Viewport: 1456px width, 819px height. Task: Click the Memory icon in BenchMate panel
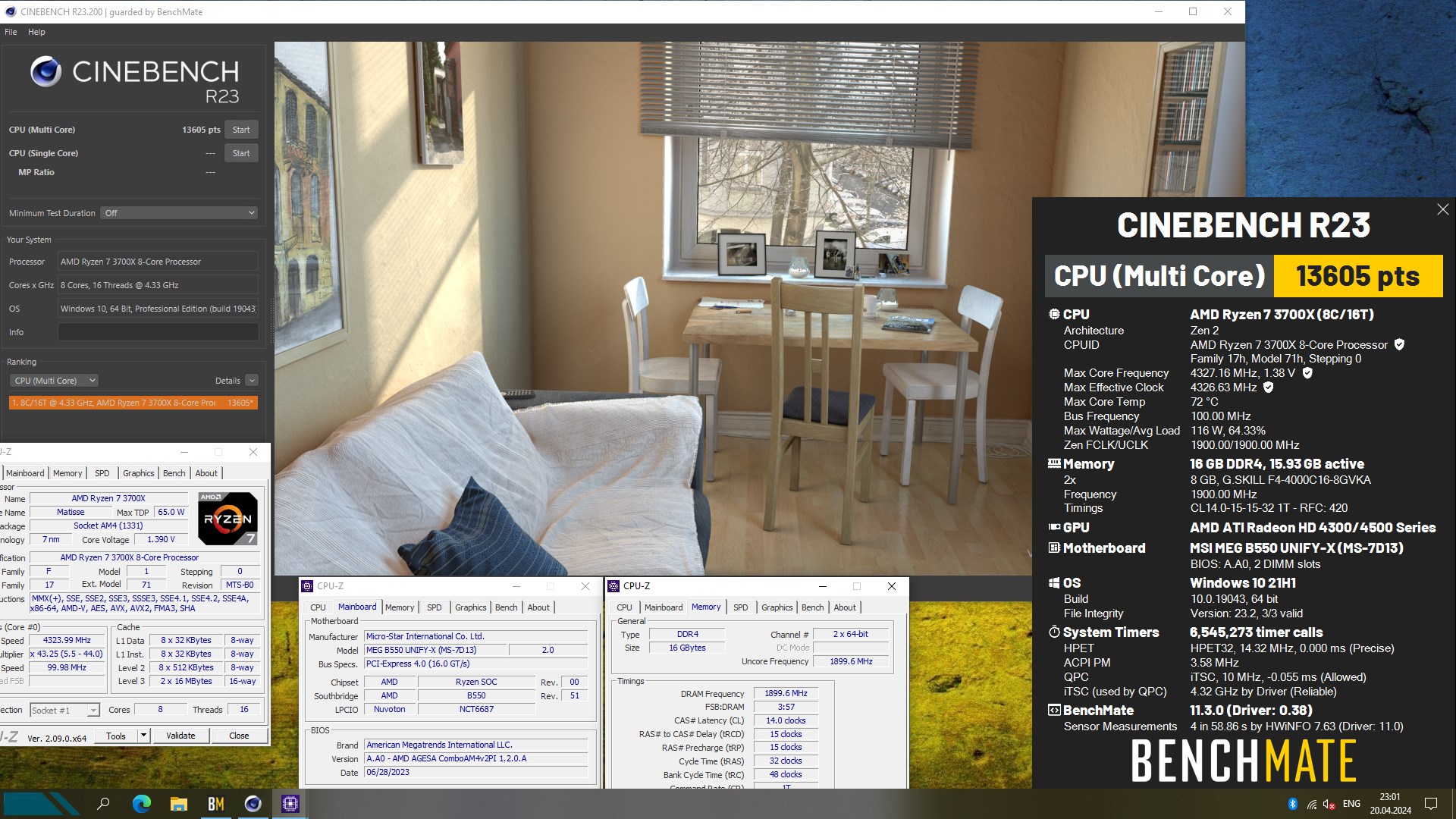1054,463
